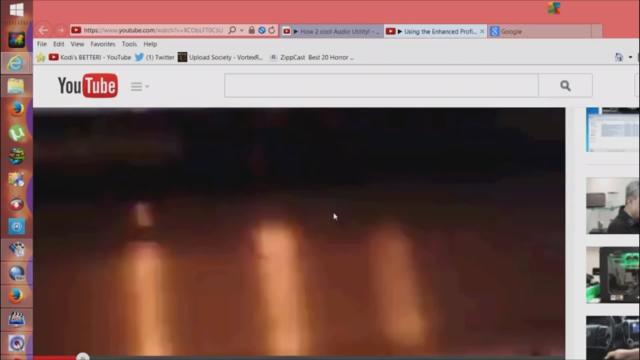Click the add-to-favorites star icon
The width and height of the screenshot is (640, 360).
41,58
